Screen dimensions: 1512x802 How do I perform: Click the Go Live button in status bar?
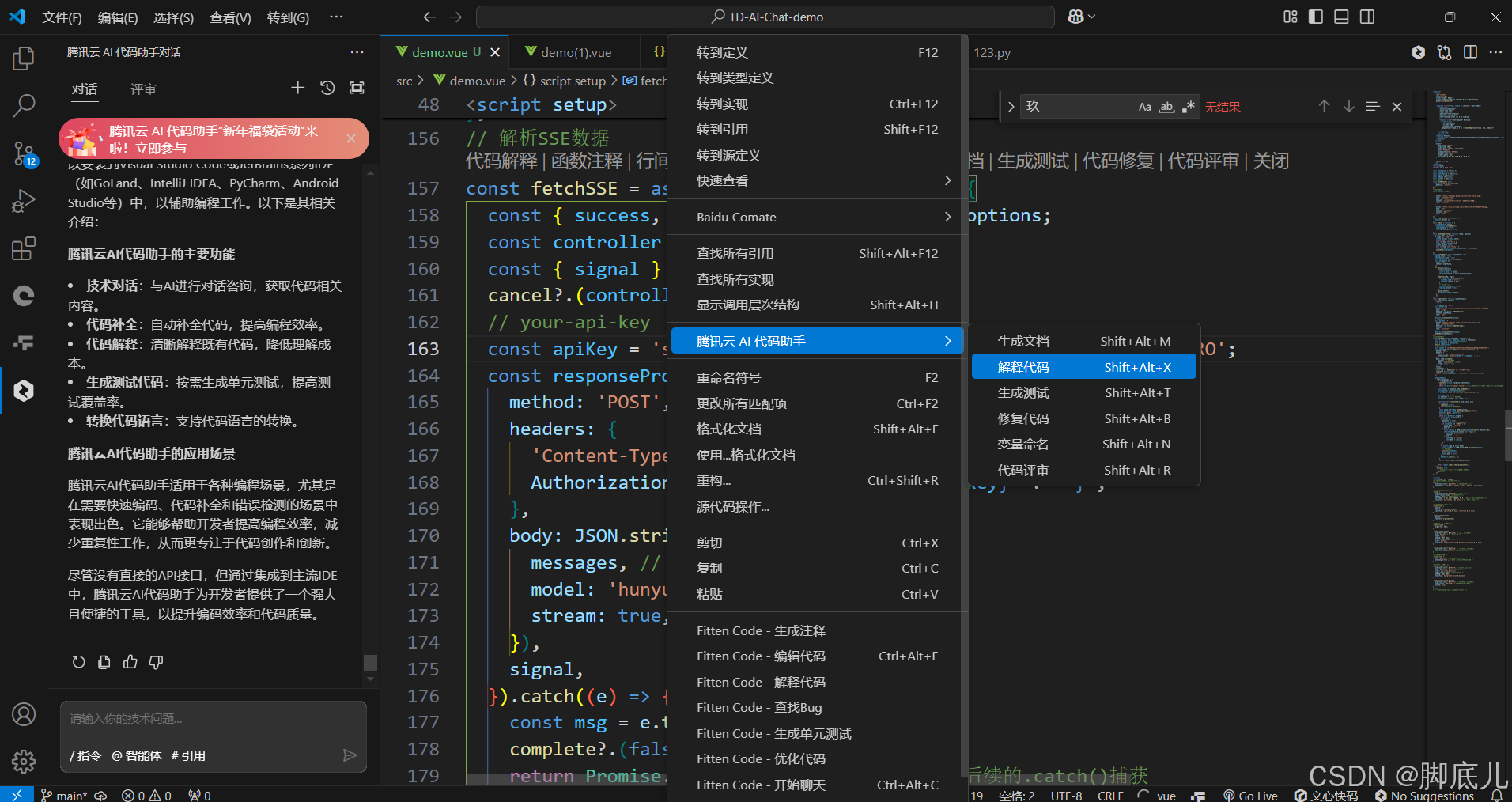[1250, 796]
